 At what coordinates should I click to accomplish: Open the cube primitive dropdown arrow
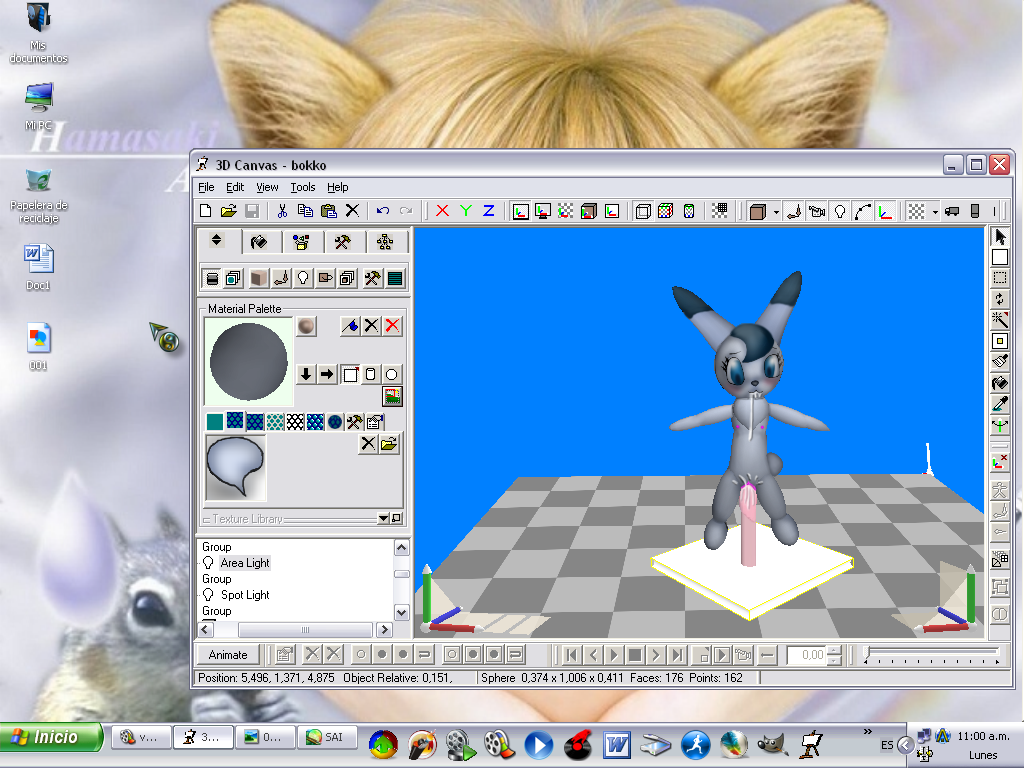775,212
